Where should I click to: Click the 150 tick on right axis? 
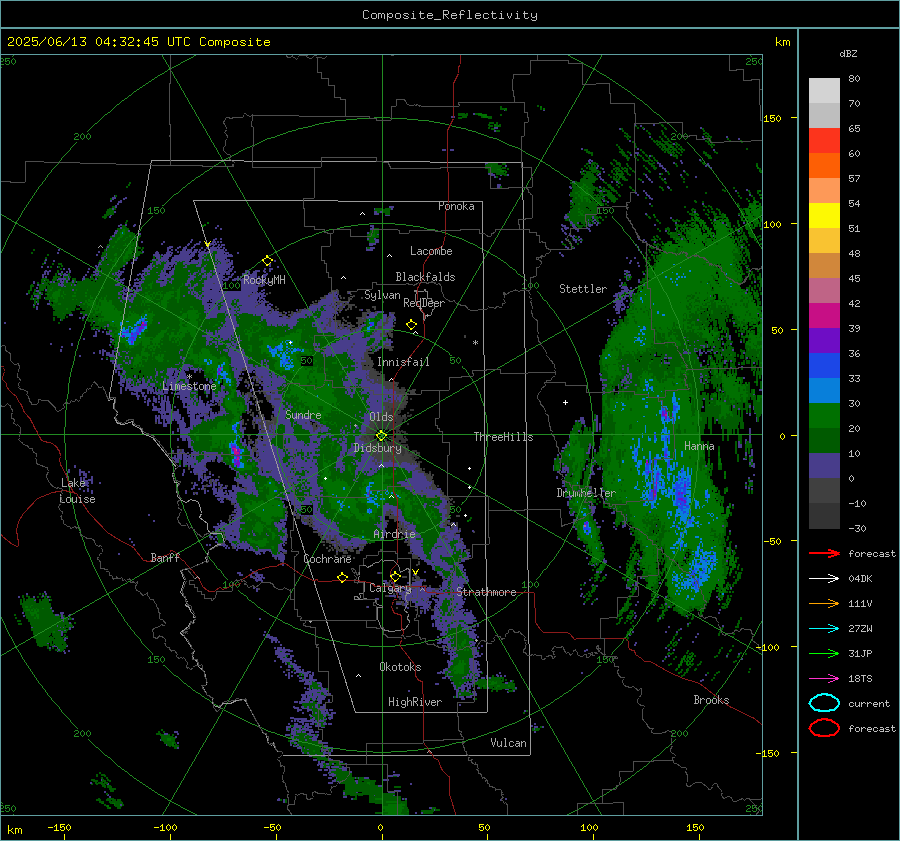pos(773,118)
